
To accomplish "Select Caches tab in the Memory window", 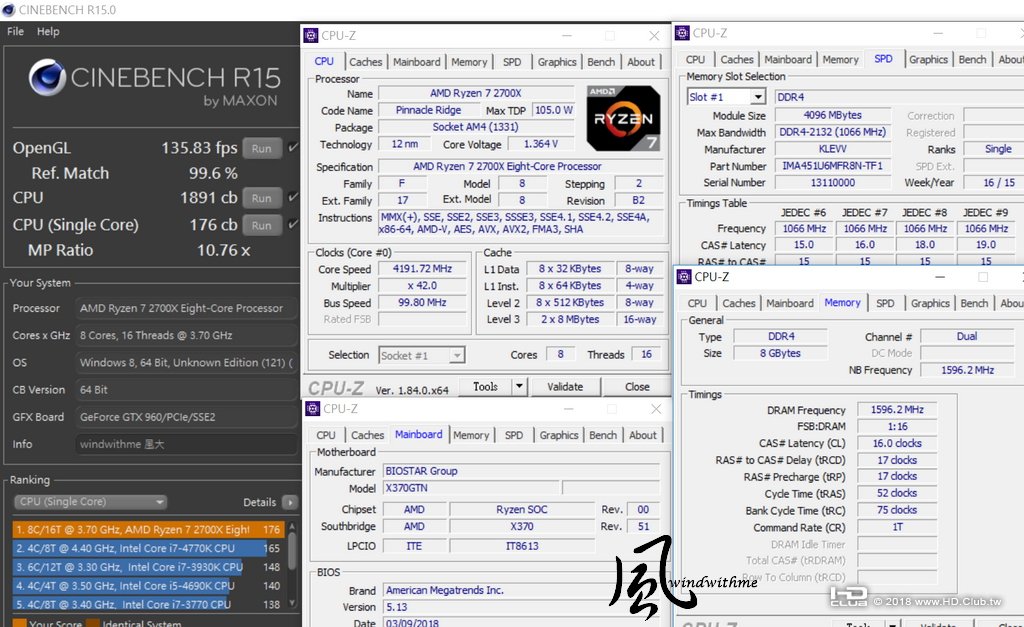I will [739, 303].
